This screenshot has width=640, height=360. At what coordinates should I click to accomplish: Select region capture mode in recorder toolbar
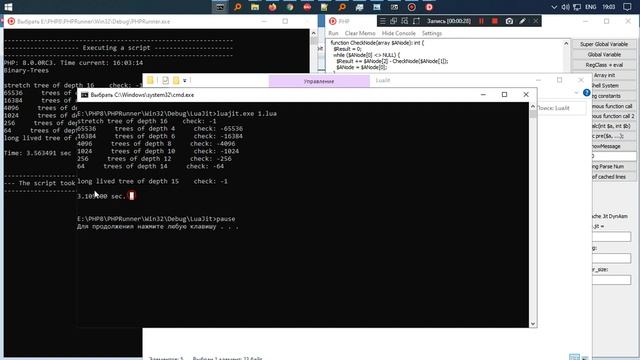pyautogui.click(x=404, y=21)
